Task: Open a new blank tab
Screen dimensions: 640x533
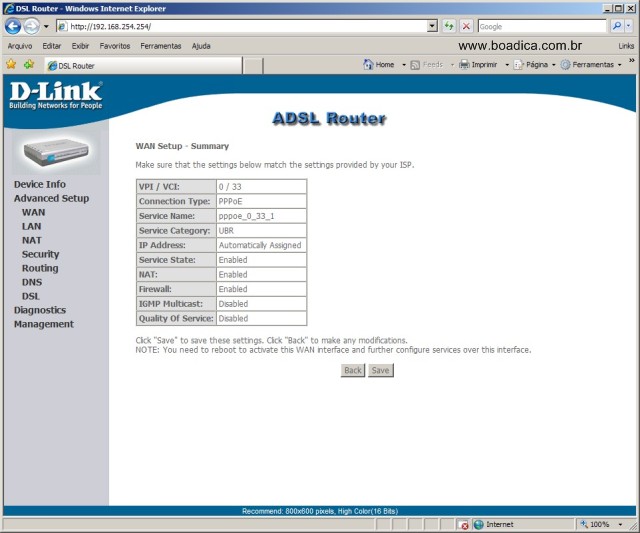Action: [253, 66]
